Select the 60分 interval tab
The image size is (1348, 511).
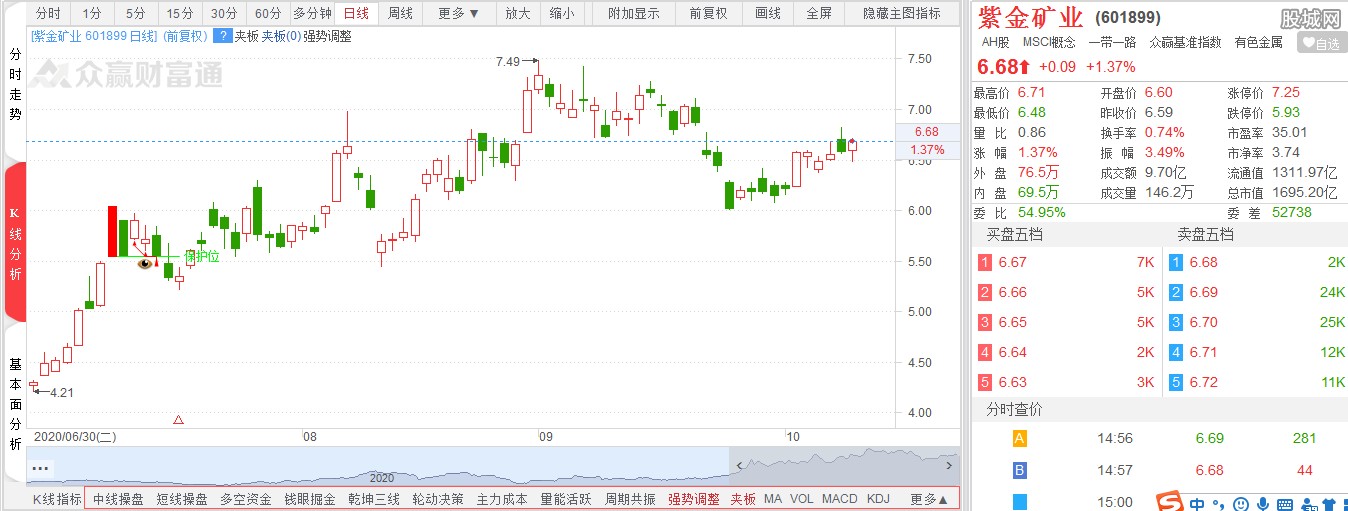[x=268, y=14]
